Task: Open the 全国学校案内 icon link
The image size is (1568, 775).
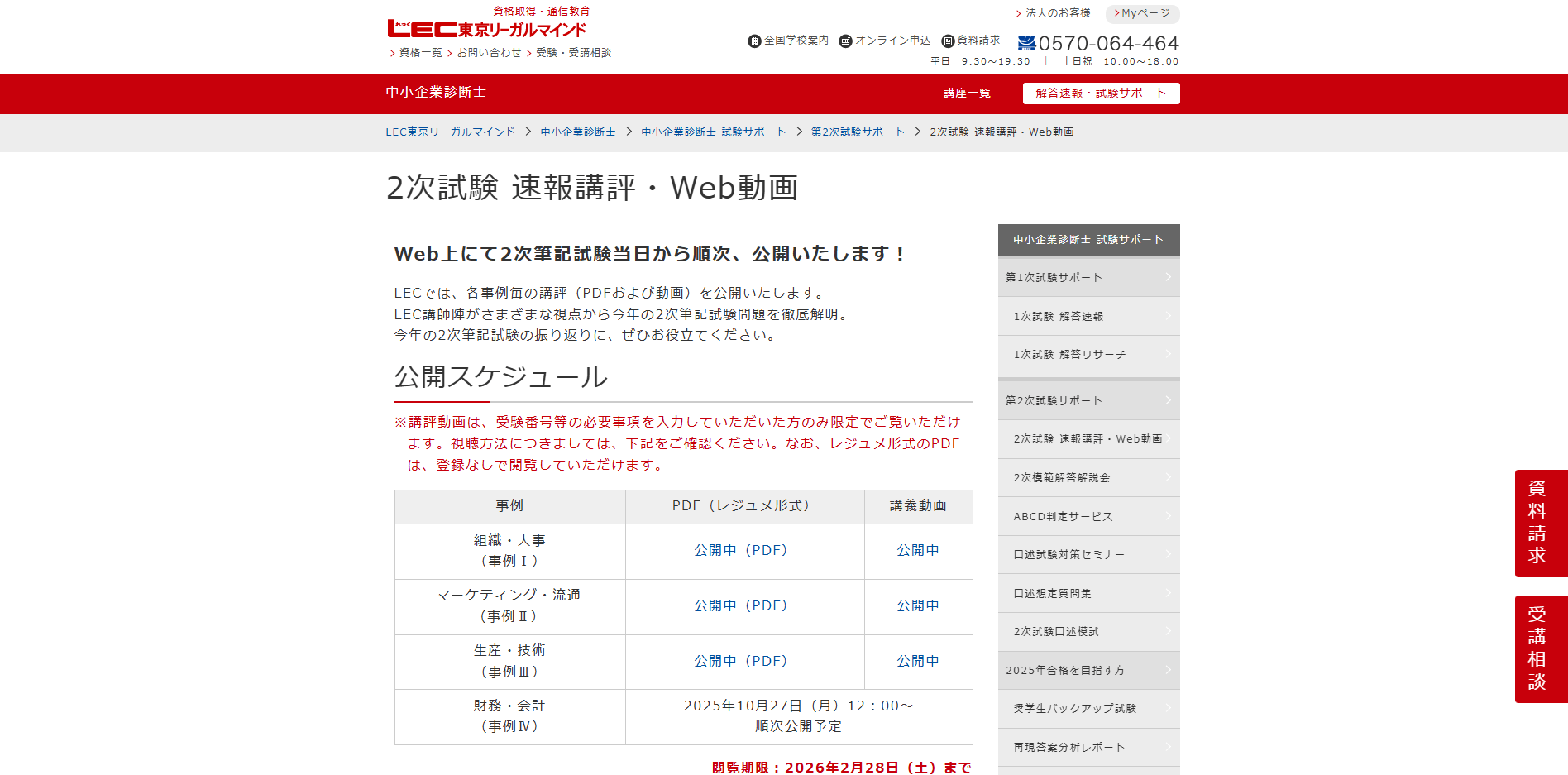Action: coord(754,41)
